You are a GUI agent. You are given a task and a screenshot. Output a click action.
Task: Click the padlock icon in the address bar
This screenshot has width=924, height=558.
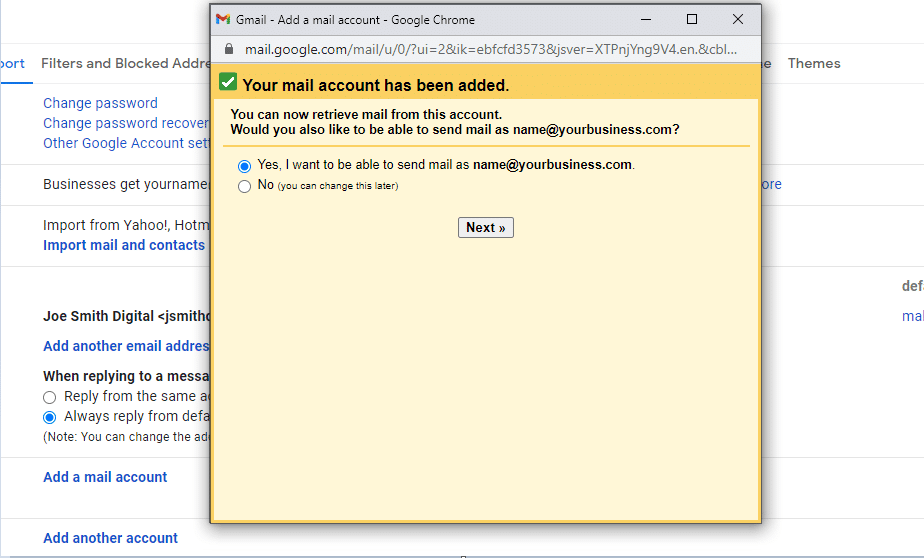(x=229, y=49)
